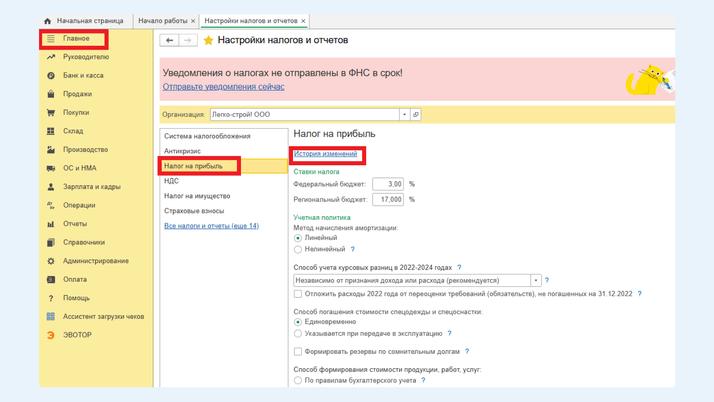Open Антикризис section

(x=182, y=151)
